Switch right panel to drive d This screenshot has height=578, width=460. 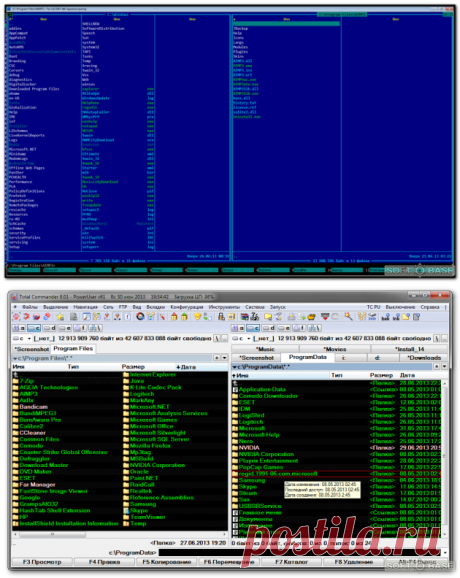(268, 328)
